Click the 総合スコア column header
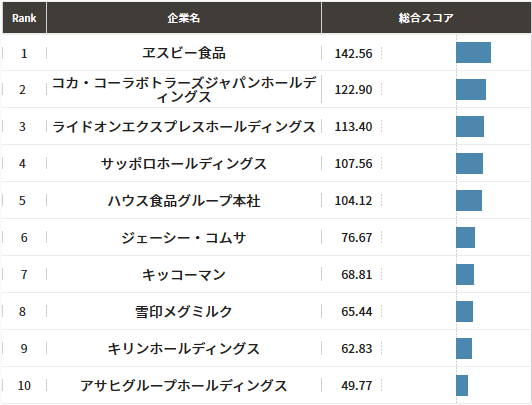Screen dimensions: 532x405 point(426,18)
